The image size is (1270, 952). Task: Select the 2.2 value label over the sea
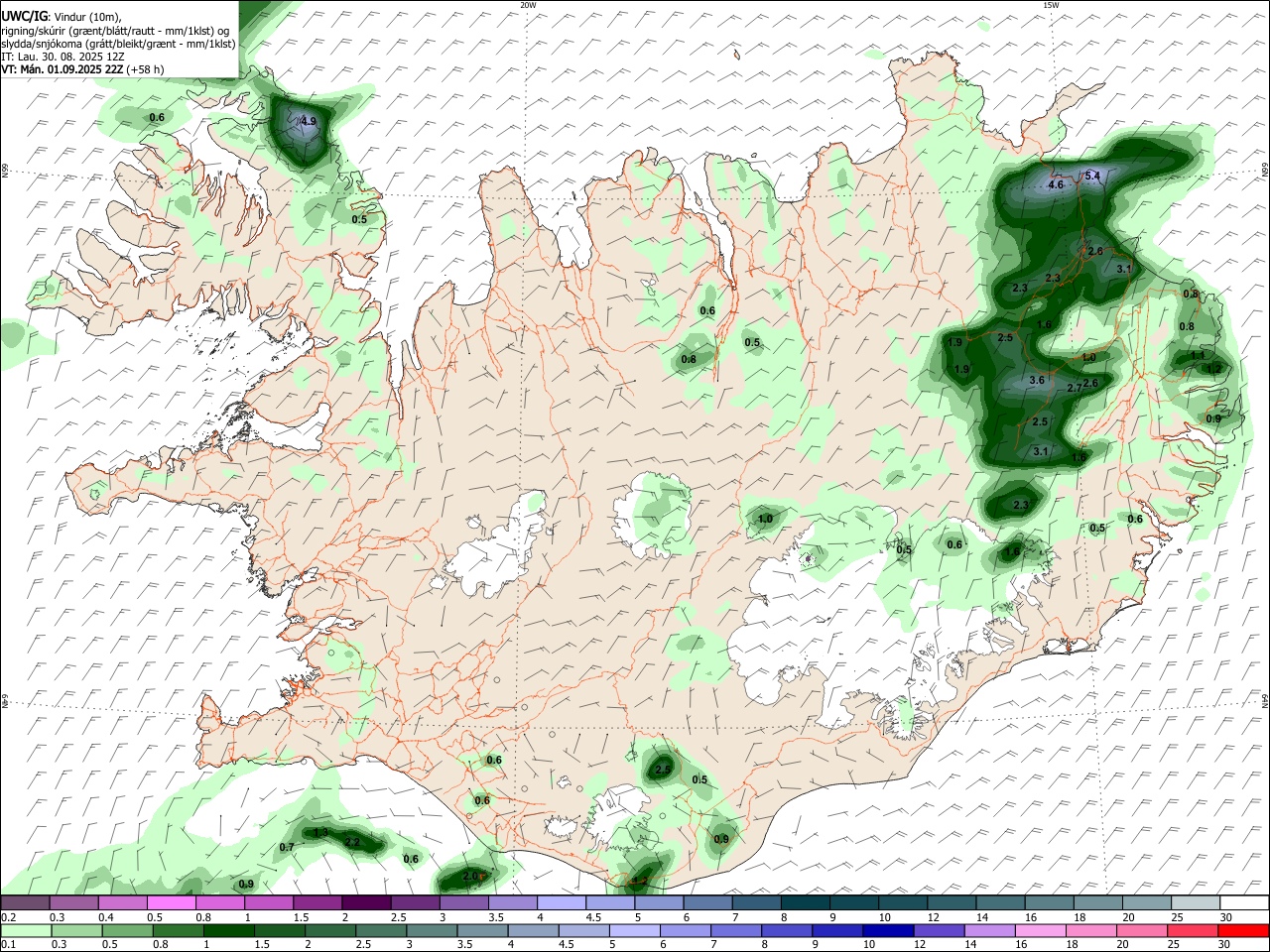click(x=351, y=842)
